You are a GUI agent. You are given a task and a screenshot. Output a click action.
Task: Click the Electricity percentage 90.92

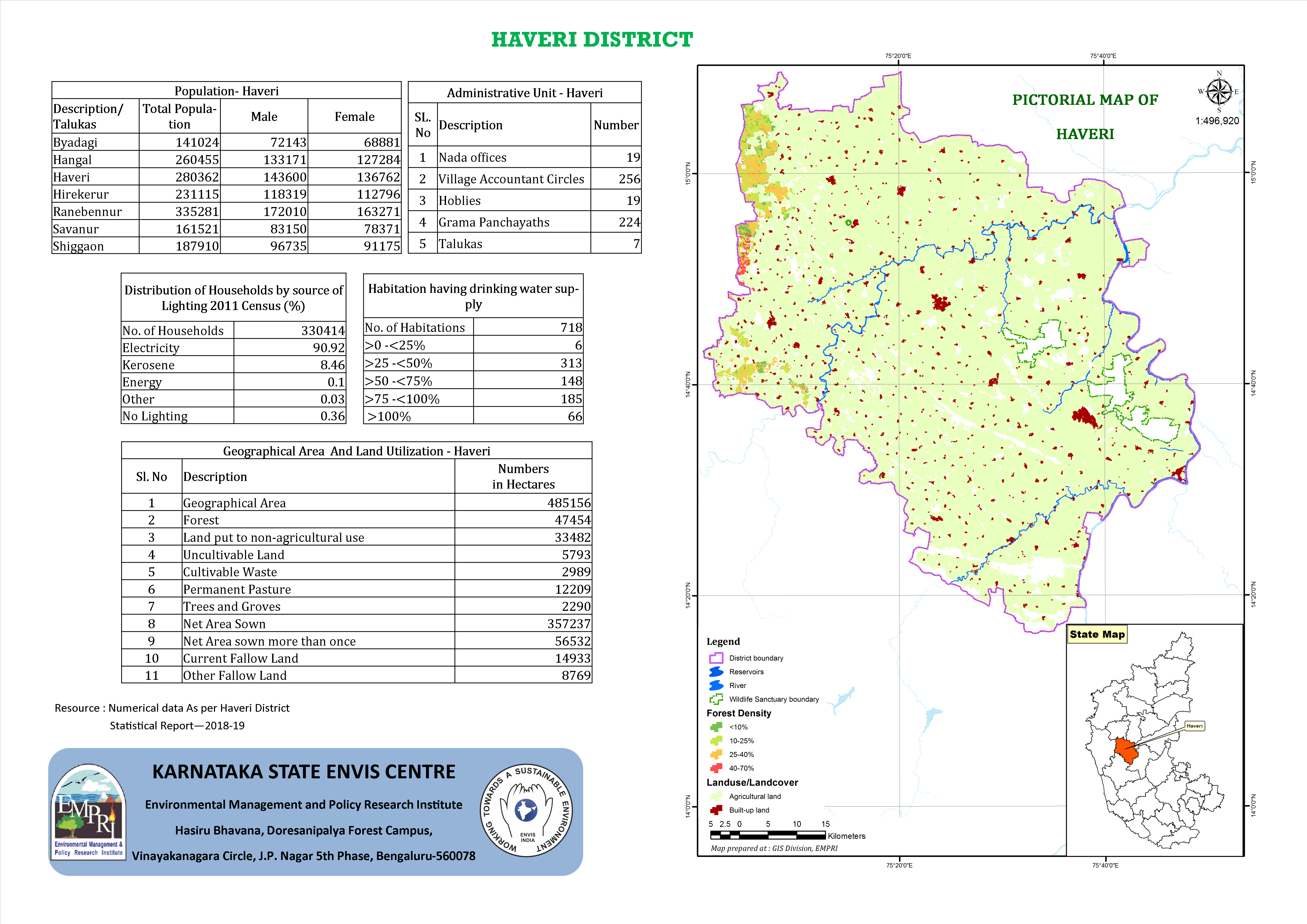pos(329,348)
